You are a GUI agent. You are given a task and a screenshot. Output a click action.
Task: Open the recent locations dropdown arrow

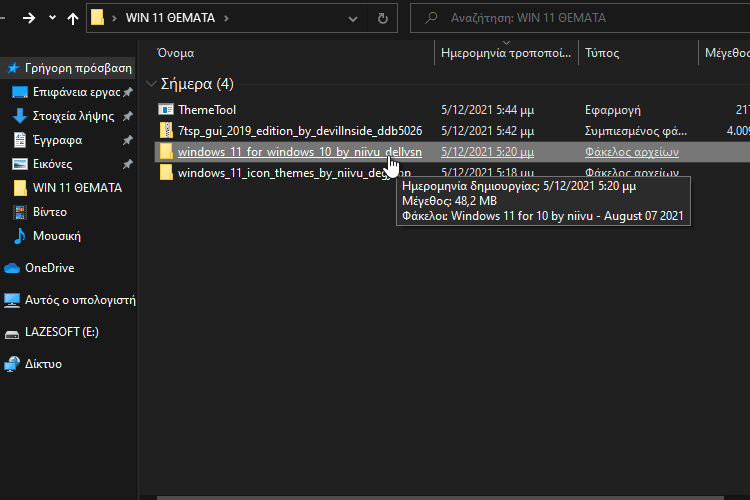(52, 18)
